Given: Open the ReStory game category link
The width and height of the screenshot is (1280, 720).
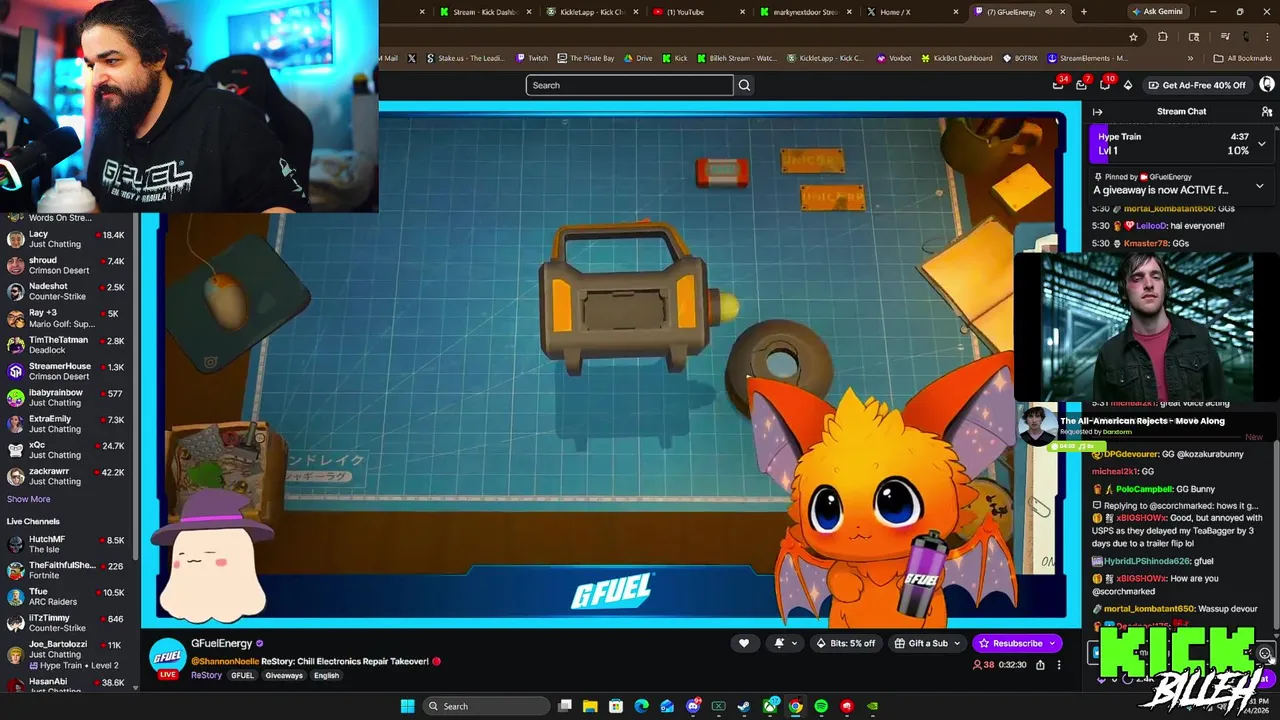Looking at the screenshot, I should [x=206, y=676].
